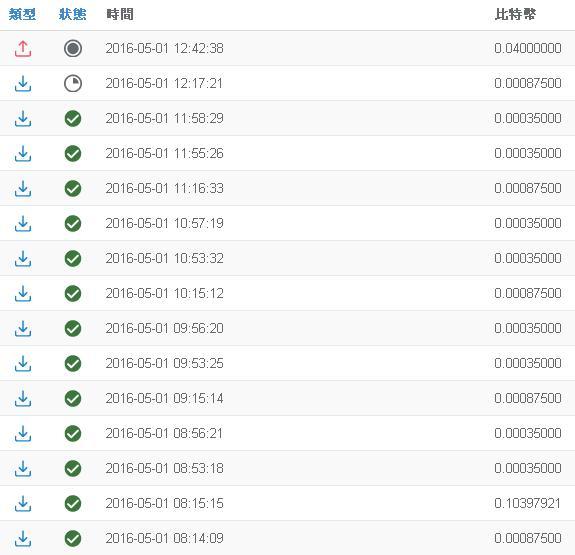This screenshot has height=555, width=575.
Task: Select the 2016-05-01 09:53:25 transaction row
Action: click(x=288, y=363)
